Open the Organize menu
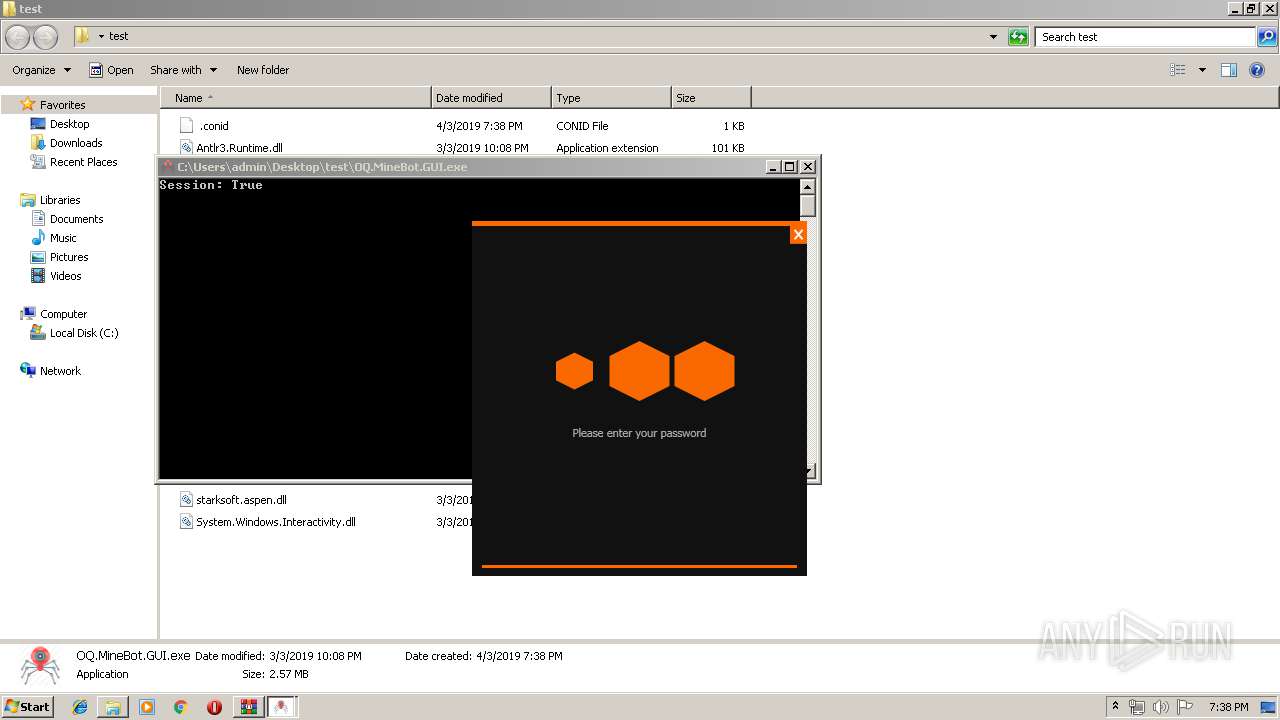This screenshot has height=720, width=1280. [41, 70]
